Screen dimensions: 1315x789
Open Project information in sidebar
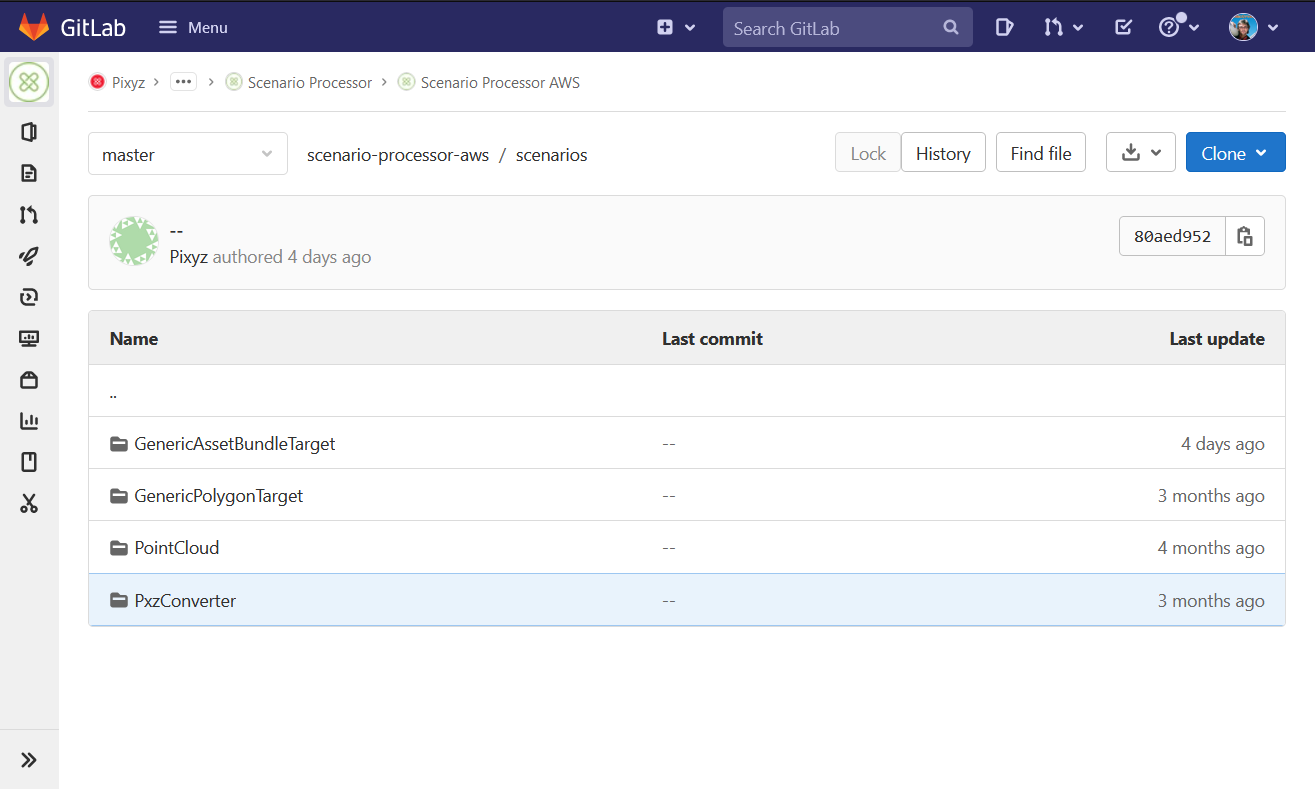[29, 132]
